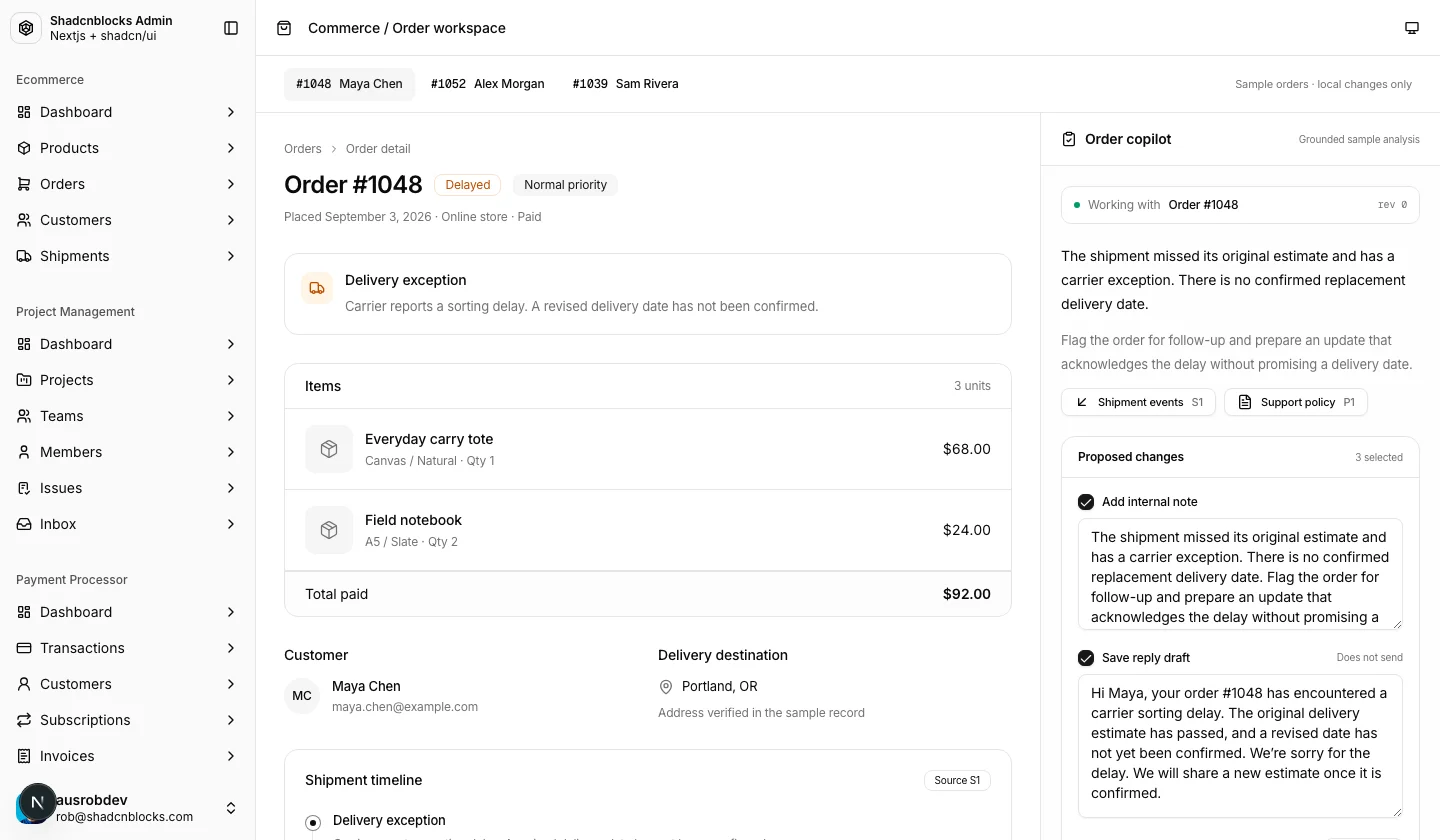The height and width of the screenshot is (840, 1440).
Task: Click the Transactions card icon in sidebar
Action: coord(24,648)
